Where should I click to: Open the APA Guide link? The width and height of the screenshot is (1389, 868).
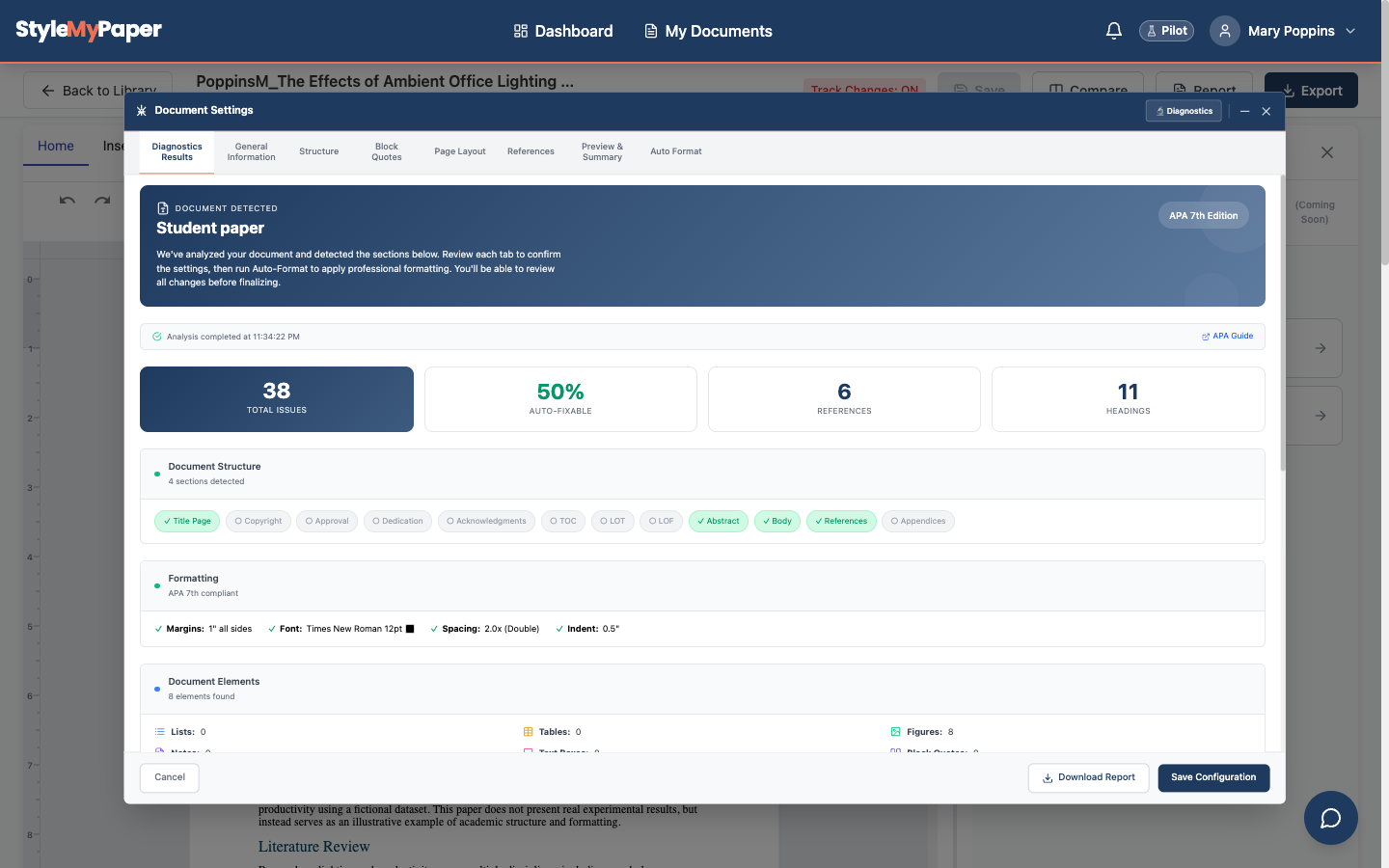[x=1228, y=337]
